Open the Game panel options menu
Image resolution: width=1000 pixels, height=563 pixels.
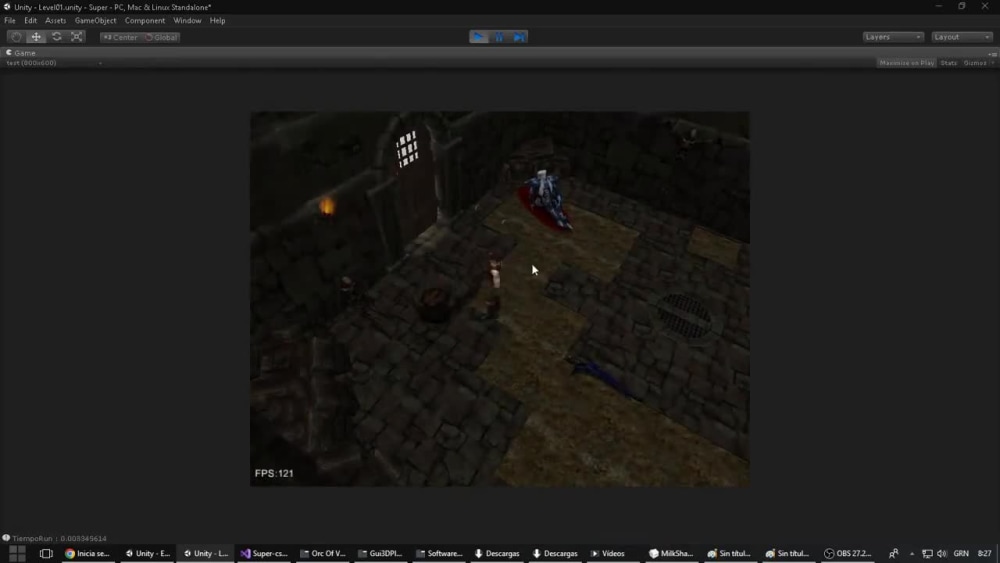992,54
